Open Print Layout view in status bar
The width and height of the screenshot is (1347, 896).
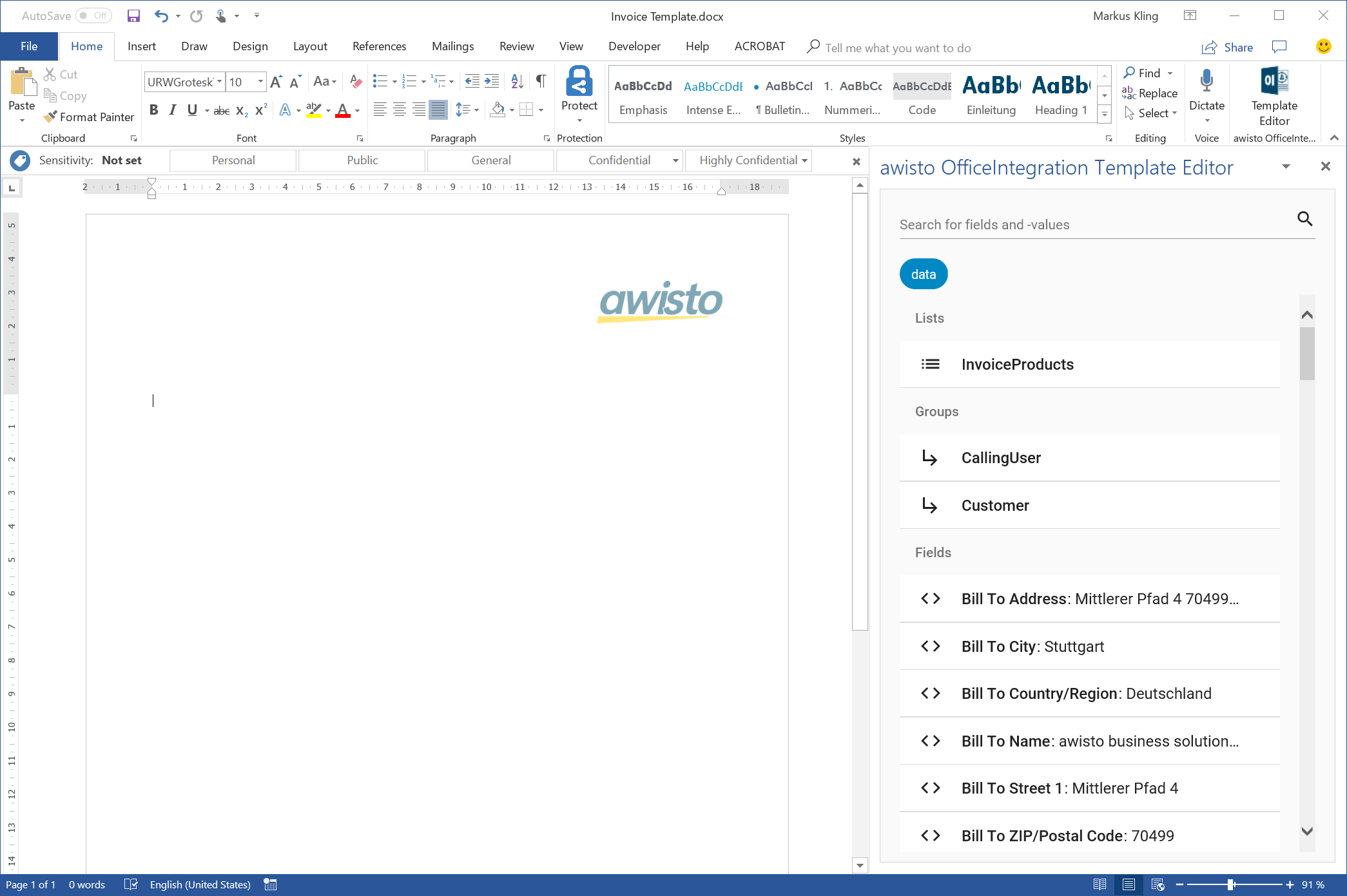tap(1129, 884)
